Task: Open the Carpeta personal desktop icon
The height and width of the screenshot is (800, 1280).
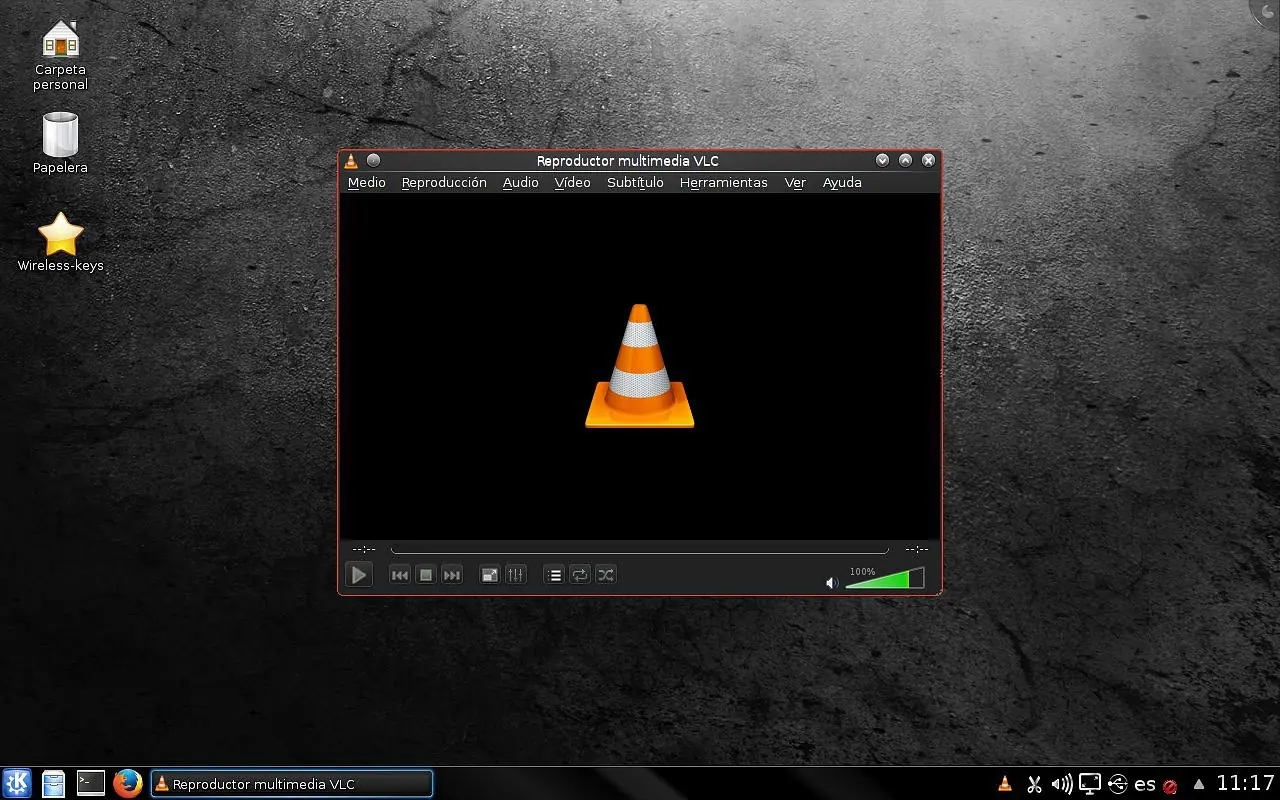Action: click(x=61, y=55)
